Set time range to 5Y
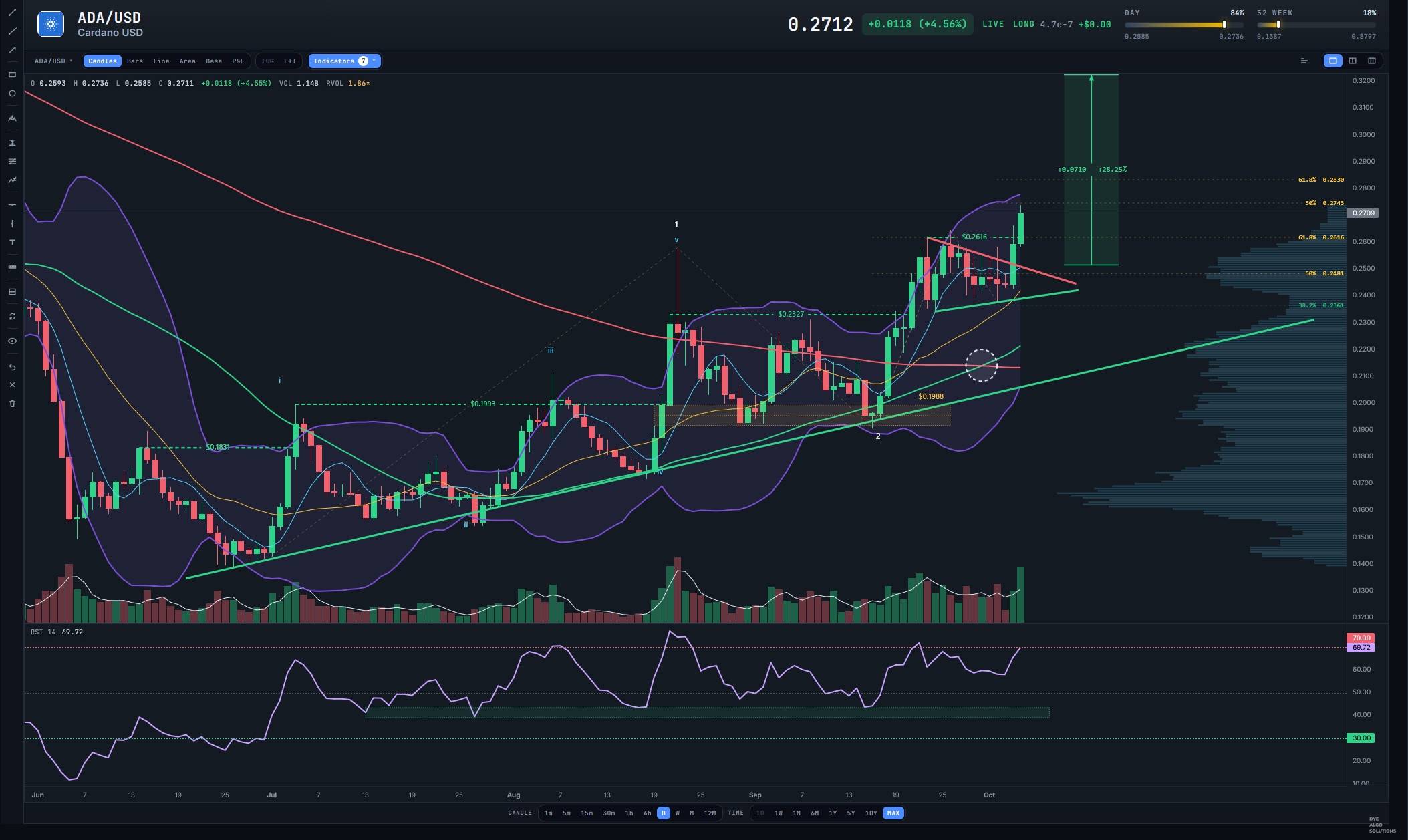The width and height of the screenshot is (1408, 840). coord(851,813)
